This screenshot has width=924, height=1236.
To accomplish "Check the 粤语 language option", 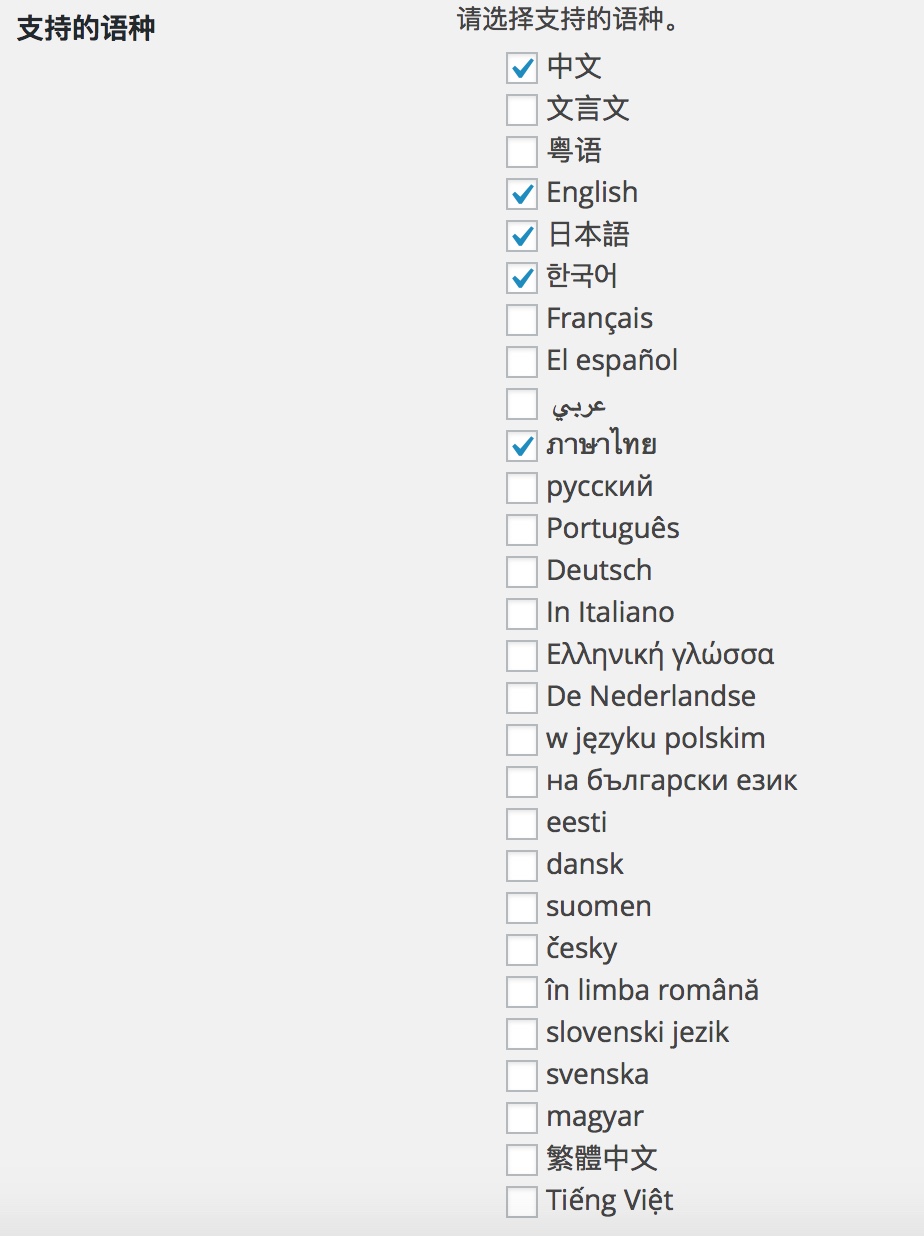I will (522, 152).
